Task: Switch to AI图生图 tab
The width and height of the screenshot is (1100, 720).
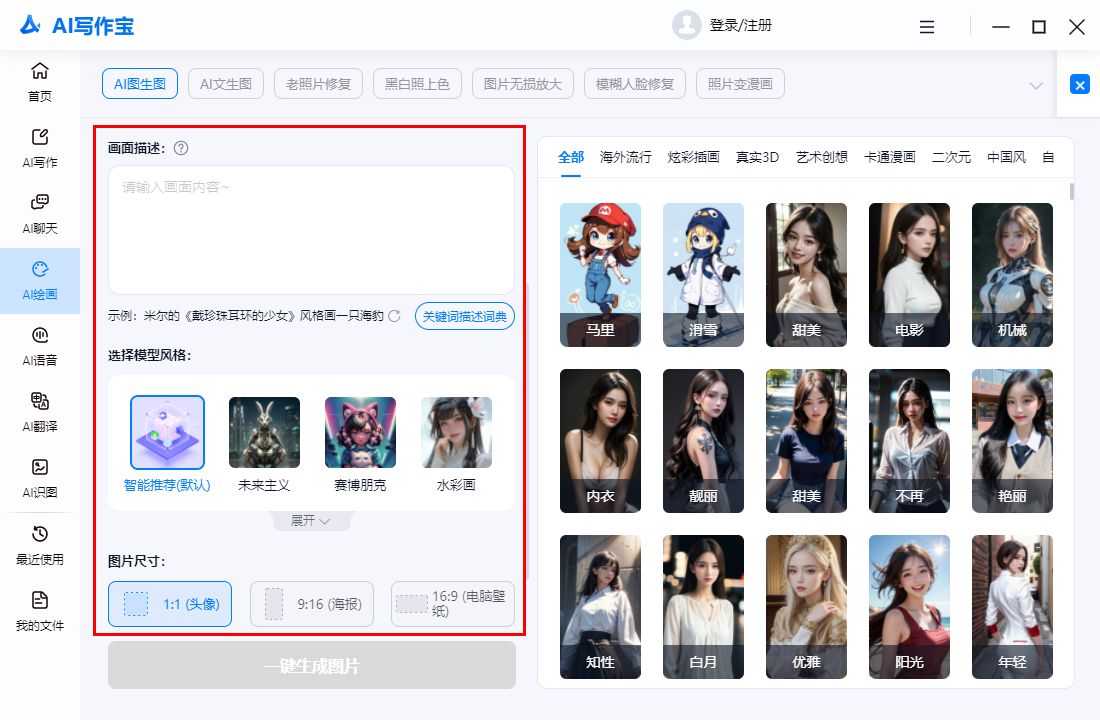Action: 140,84
